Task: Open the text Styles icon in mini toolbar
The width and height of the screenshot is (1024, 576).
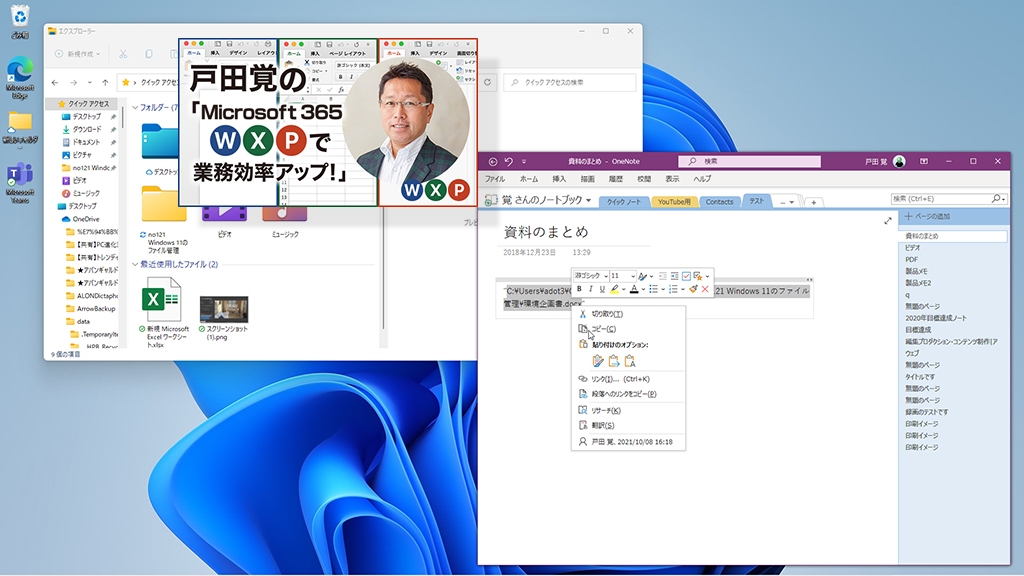Action: (643, 276)
